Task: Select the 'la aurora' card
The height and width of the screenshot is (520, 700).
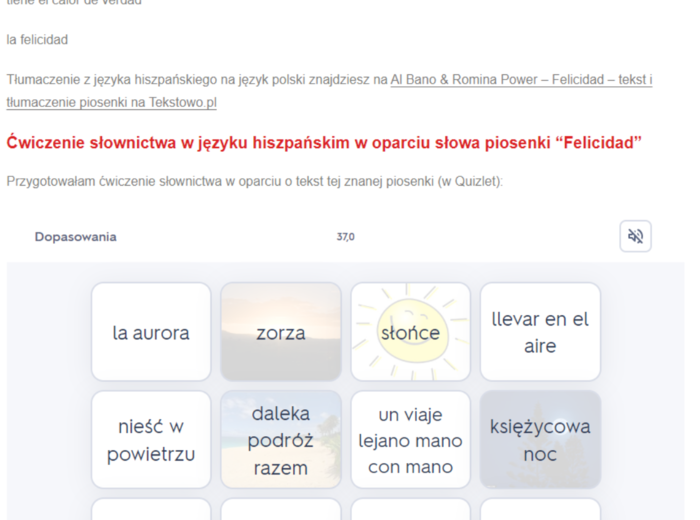Action: pyautogui.click(x=151, y=332)
